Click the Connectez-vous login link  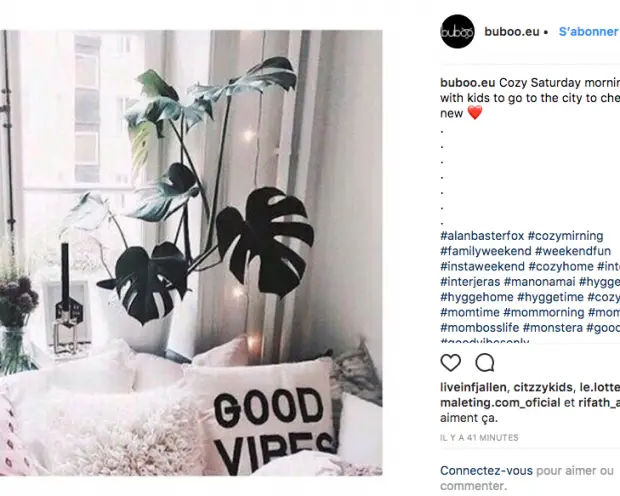486,471
